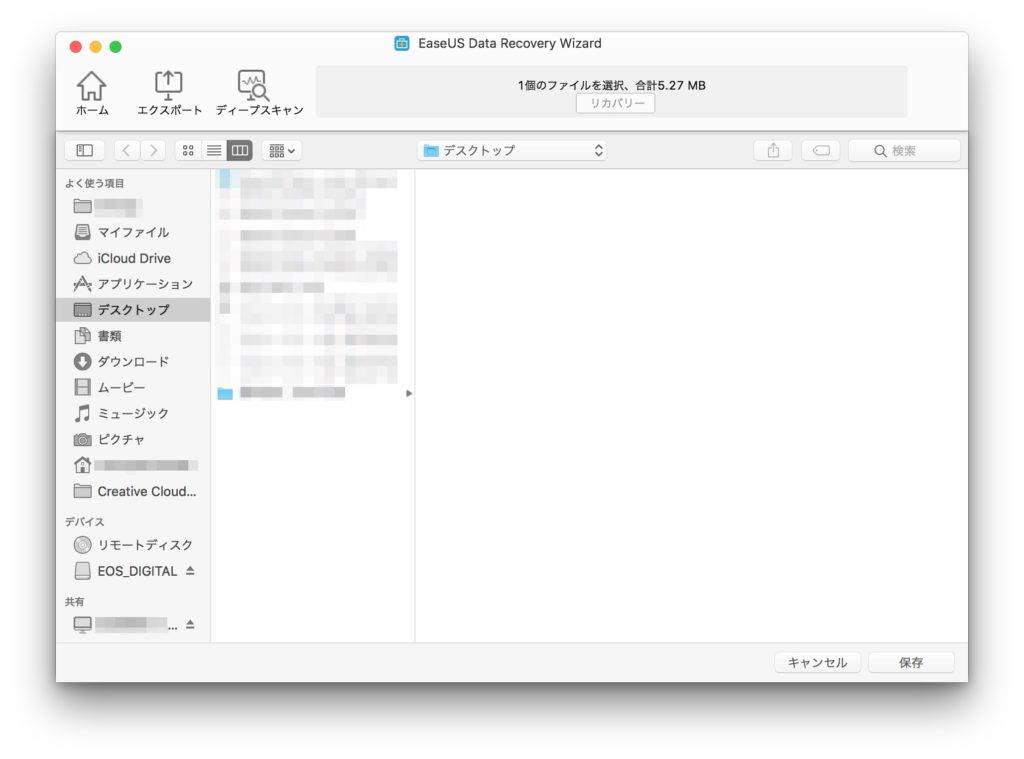The width and height of the screenshot is (1024, 759).
Task: Click the share toolbar button
Action: [773, 151]
